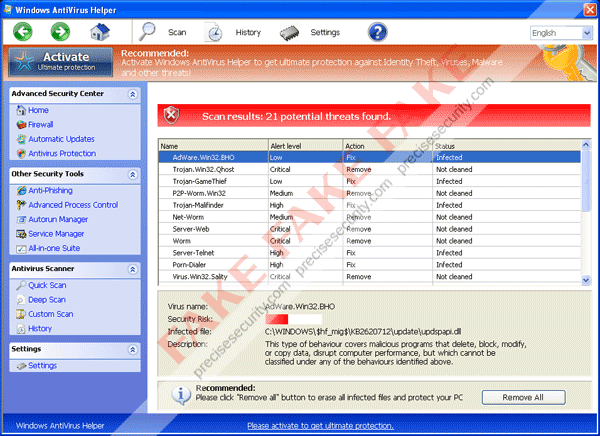Click the star icon on Activate banner
Screen dimensions: 600x436
click(24, 61)
